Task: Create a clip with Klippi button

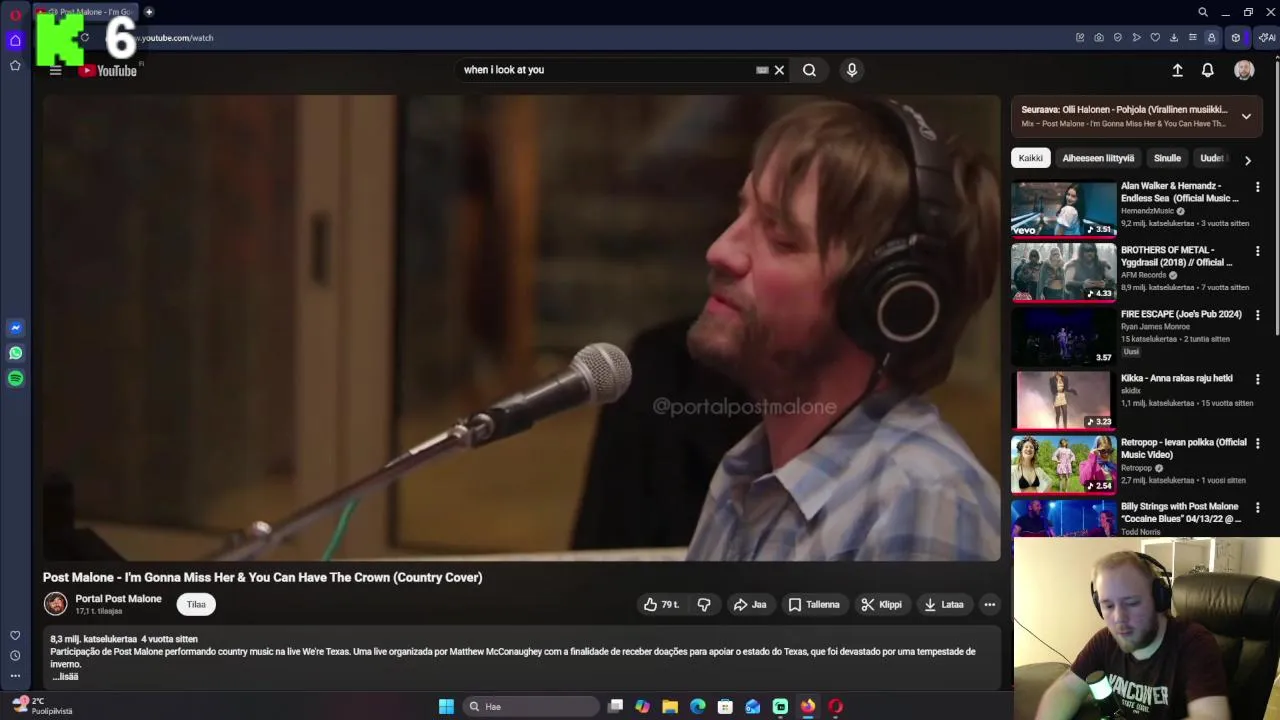Action: click(x=881, y=604)
